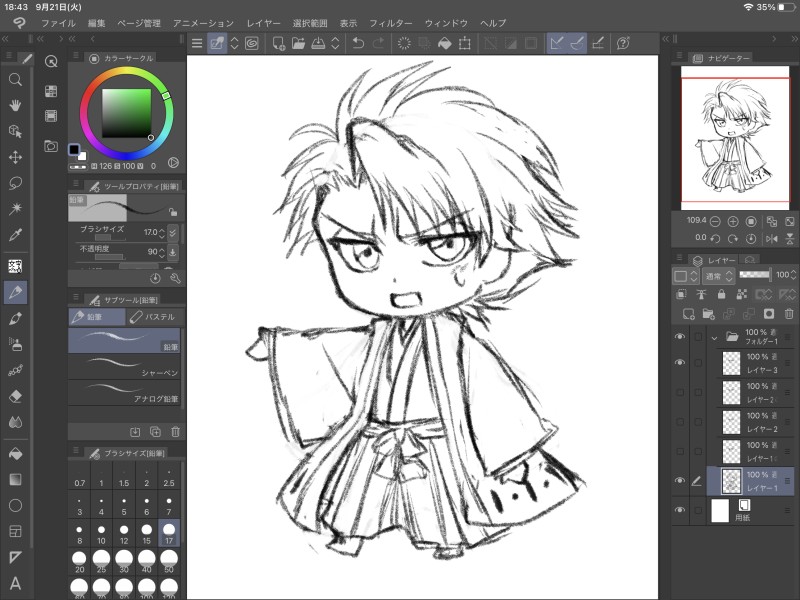Select the Frame Border tool
The image size is (800, 600).
pos(15,532)
